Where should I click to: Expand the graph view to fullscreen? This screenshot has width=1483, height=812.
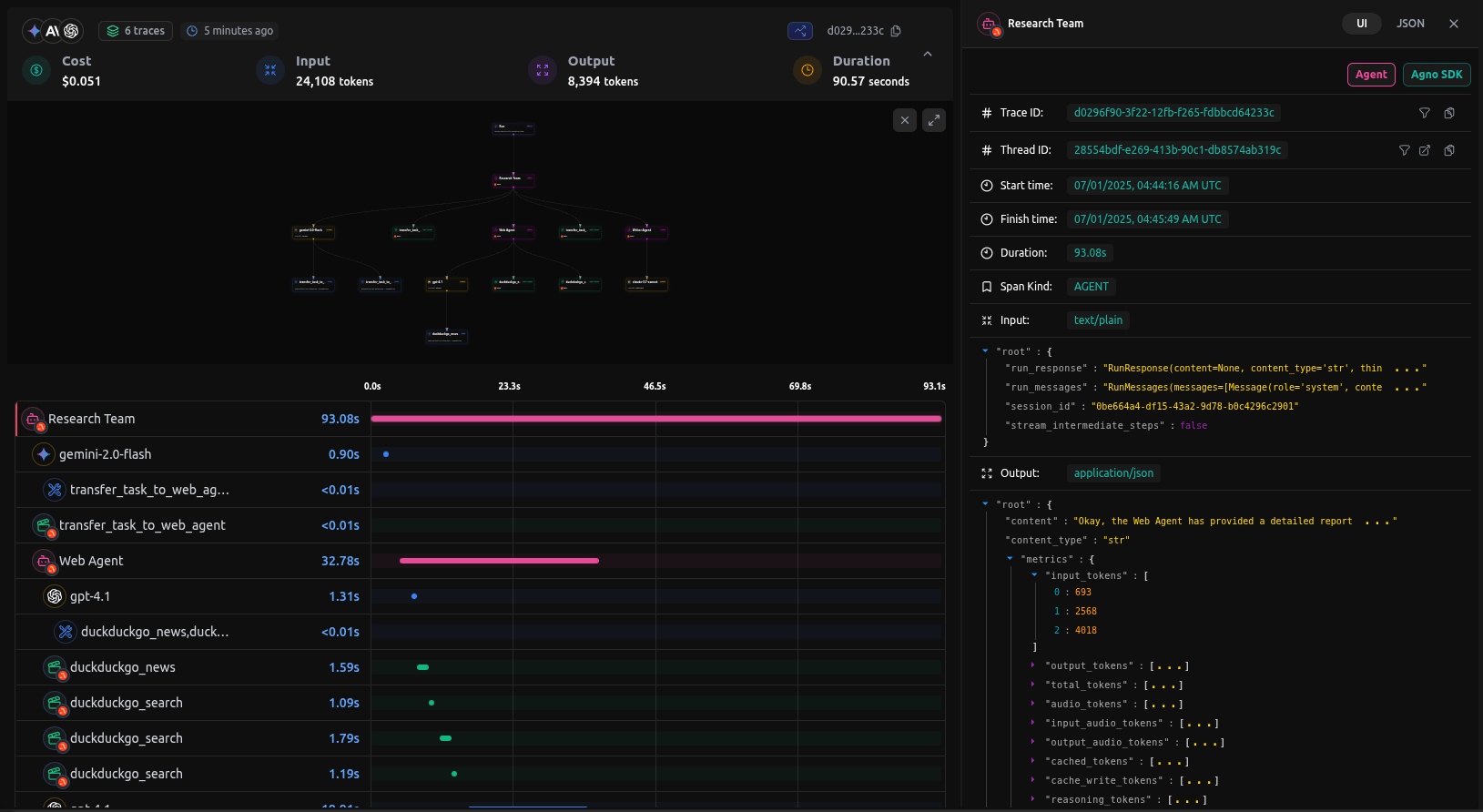pyautogui.click(x=934, y=120)
